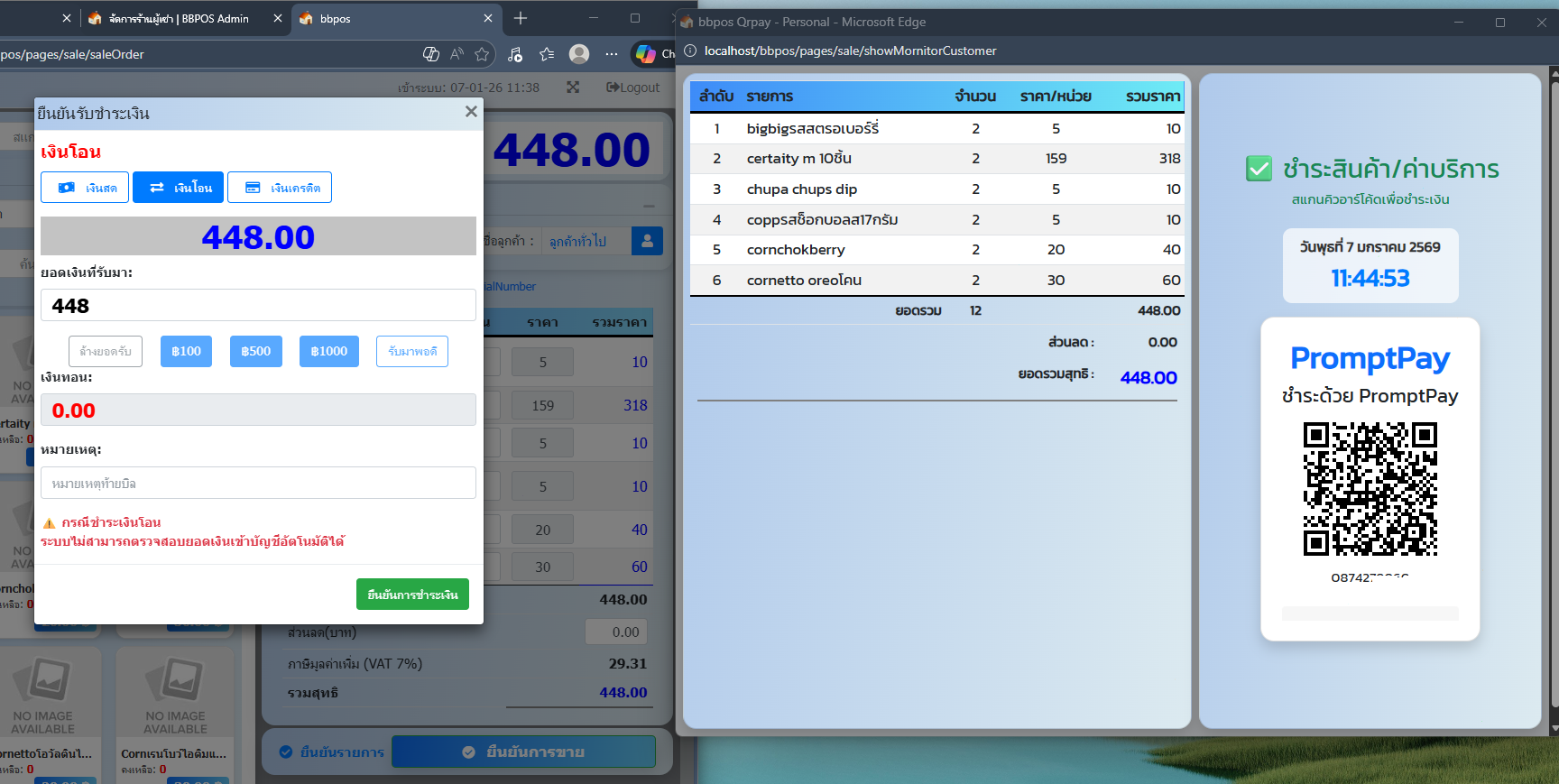1559x784 pixels.
Task: Open the Edge settings and more menu
Action: point(612,54)
